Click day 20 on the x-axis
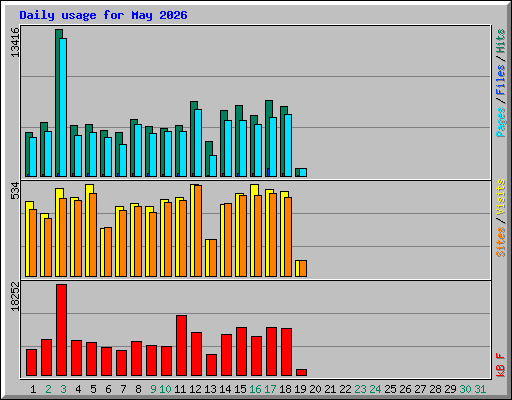The height and width of the screenshot is (400, 512). coord(315,389)
